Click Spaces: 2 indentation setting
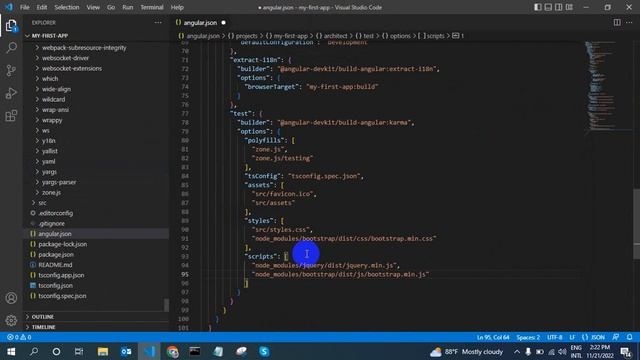Viewport: 640px width, 360px height. coord(528,337)
